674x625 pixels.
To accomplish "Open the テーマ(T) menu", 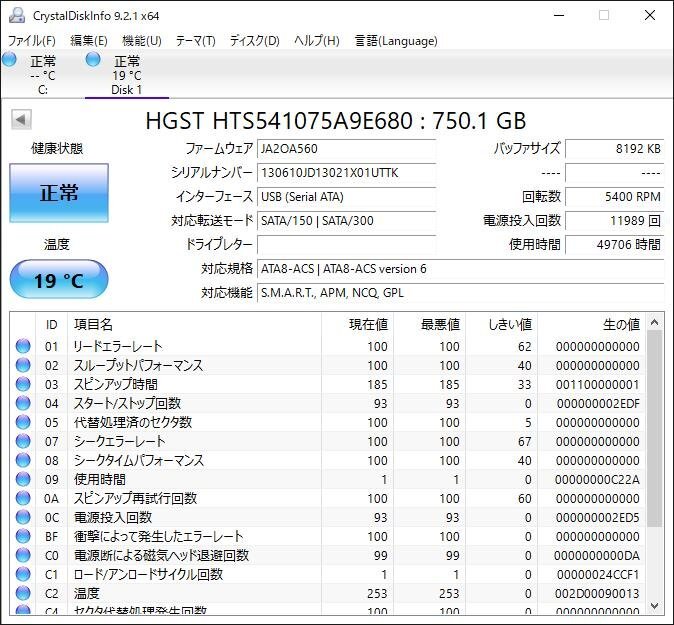I will point(195,41).
